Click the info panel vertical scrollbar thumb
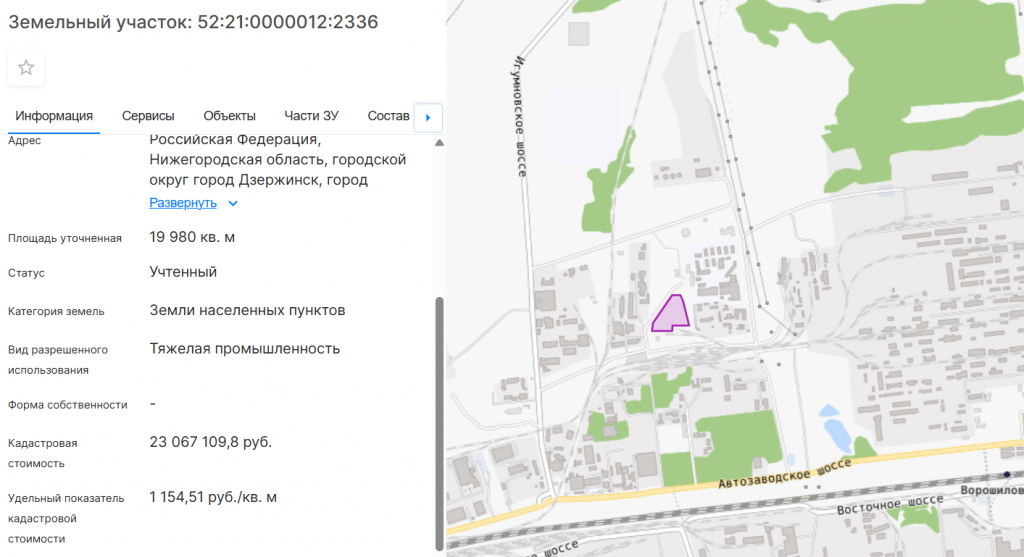This screenshot has width=1024, height=557. [438, 420]
